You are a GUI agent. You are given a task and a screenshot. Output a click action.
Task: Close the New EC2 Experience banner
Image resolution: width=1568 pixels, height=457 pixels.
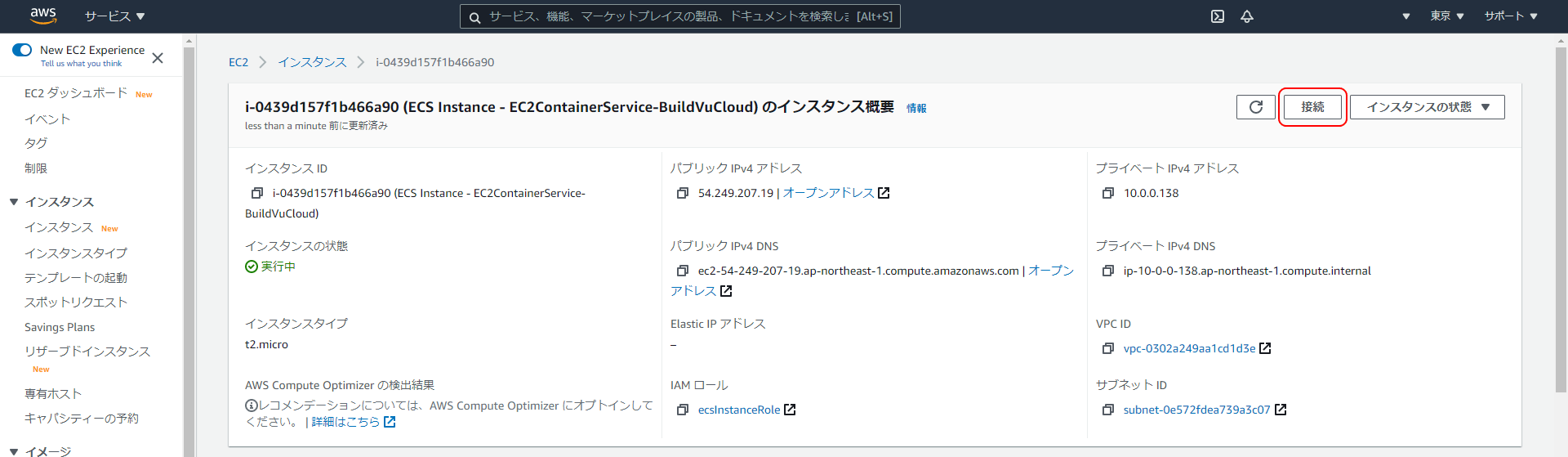tap(158, 57)
